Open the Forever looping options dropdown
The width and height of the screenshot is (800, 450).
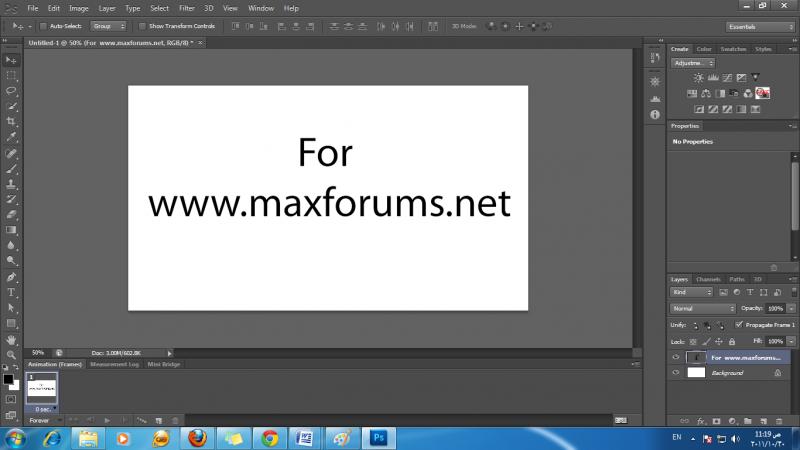[44, 420]
